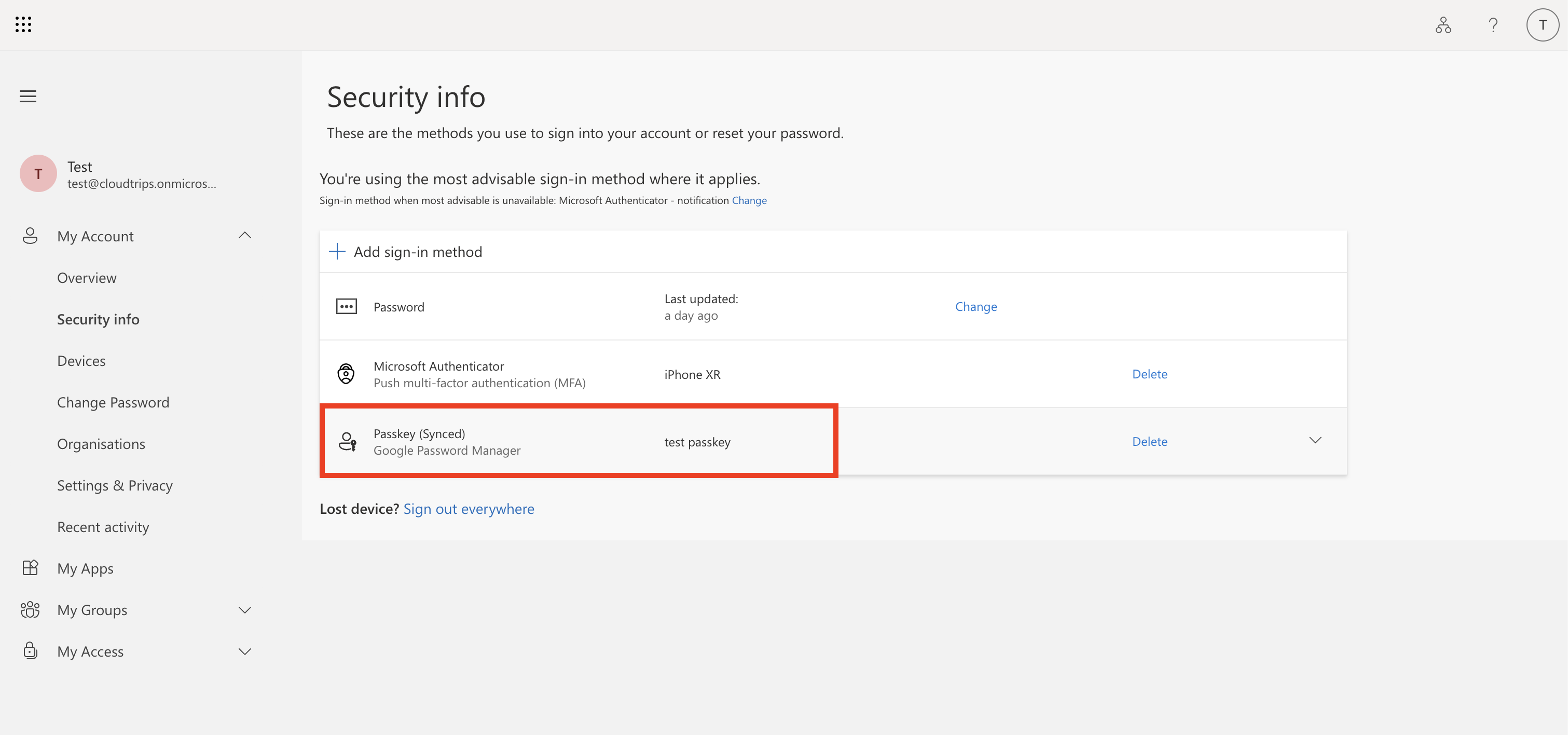Change the default sign-in method link
Viewport: 1568px width, 735px height.
749,200
